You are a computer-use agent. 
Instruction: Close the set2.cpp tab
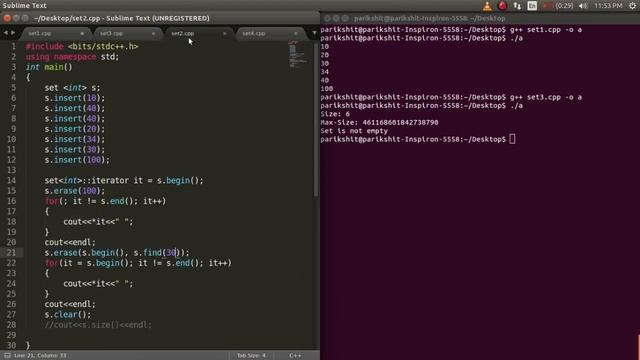coord(224,33)
